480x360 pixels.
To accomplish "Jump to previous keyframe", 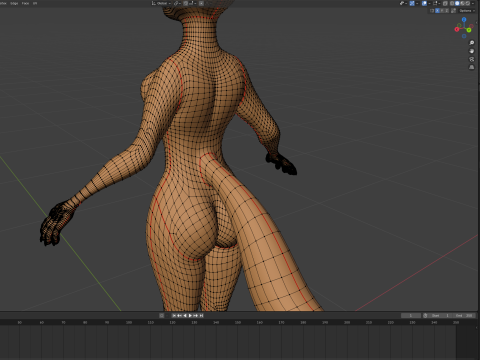I will point(179,315).
